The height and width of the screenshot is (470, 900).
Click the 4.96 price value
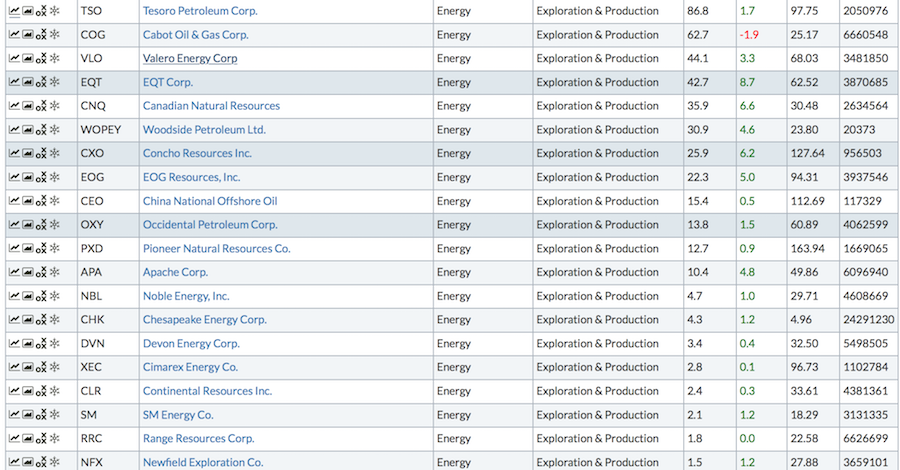(801, 320)
